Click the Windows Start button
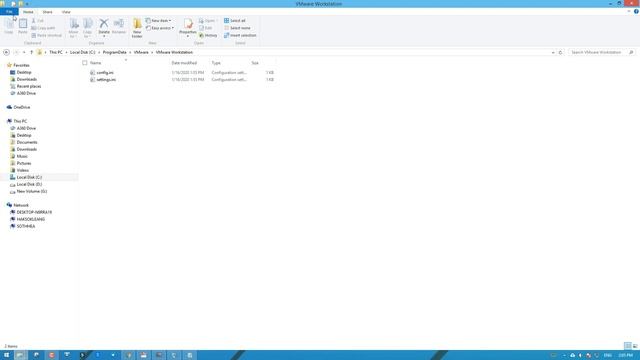Image resolution: width=640 pixels, height=360 pixels. [x=7, y=355]
